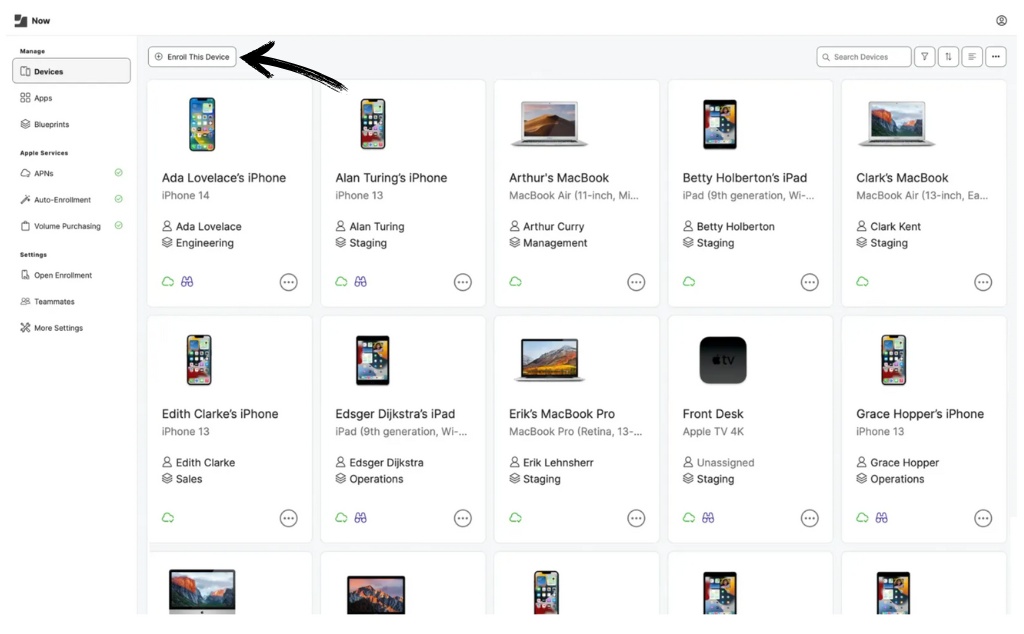Open Teammates settings page
Image resolution: width=1024 pixels, height=634 pixels.
pos(54,301)
